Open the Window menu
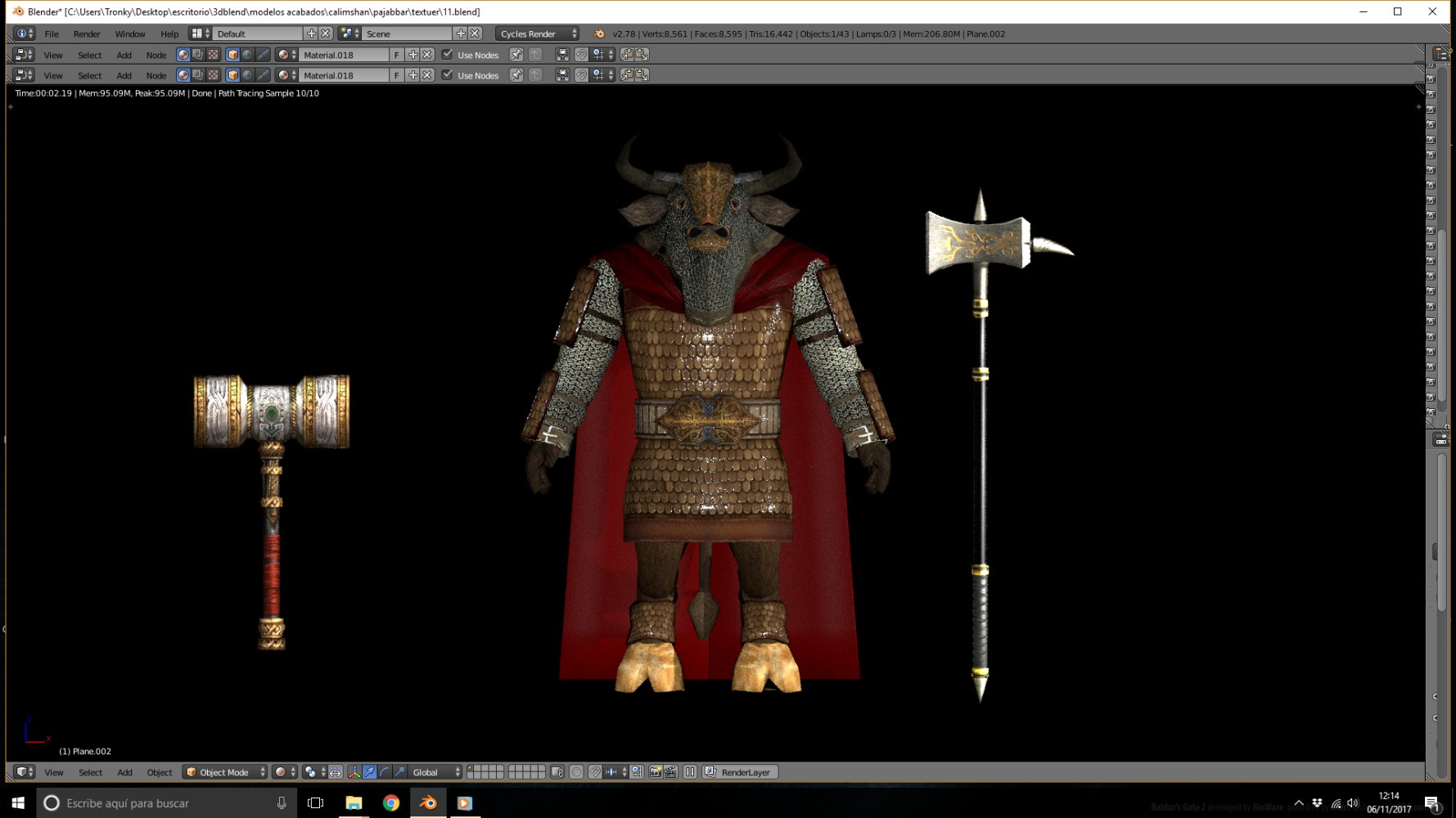The height and width of the screenshot is (818, 1456). pyautogui.click(x=129, y=34)
